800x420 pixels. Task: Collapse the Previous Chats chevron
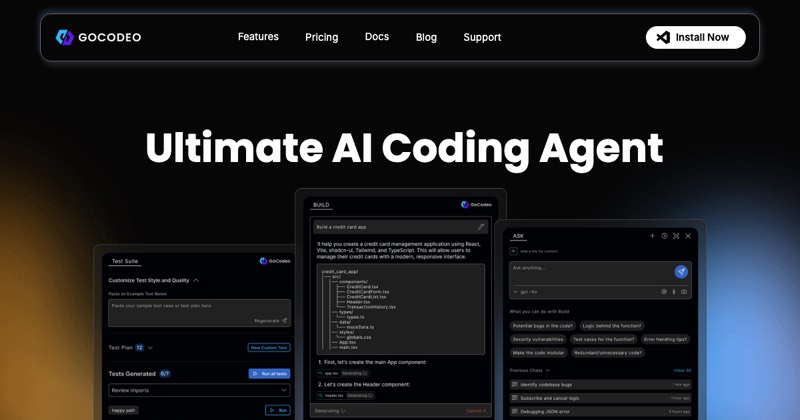click(x=547, y=370)
